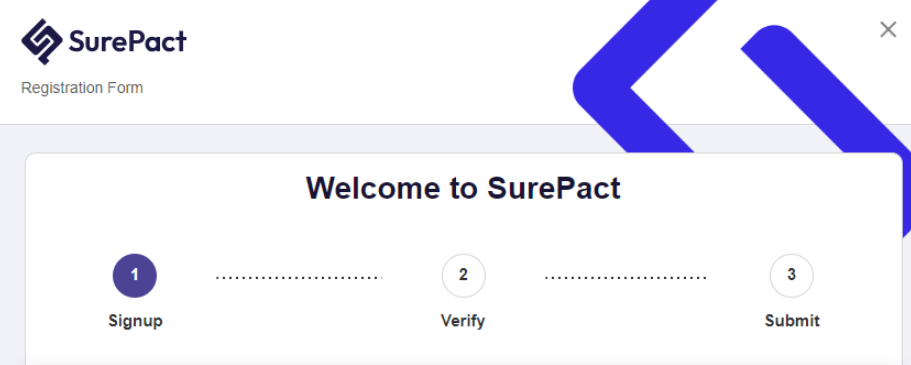The width and height of the screenshot is (911, 365).
Task: Click the number 1 inside purple circle
Action: (135, 275)
